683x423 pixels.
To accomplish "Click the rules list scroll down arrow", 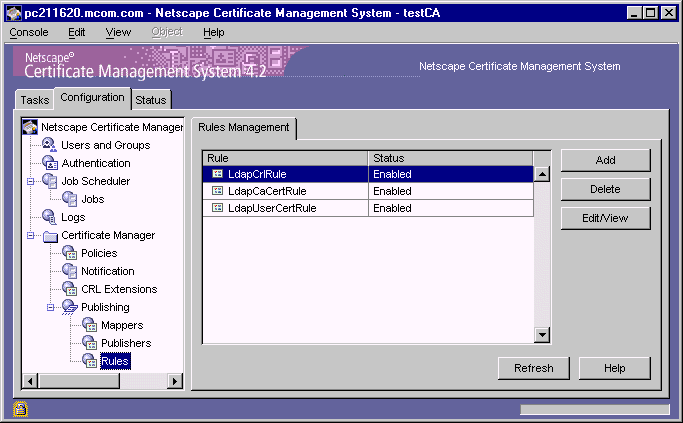I will point(542,335).
